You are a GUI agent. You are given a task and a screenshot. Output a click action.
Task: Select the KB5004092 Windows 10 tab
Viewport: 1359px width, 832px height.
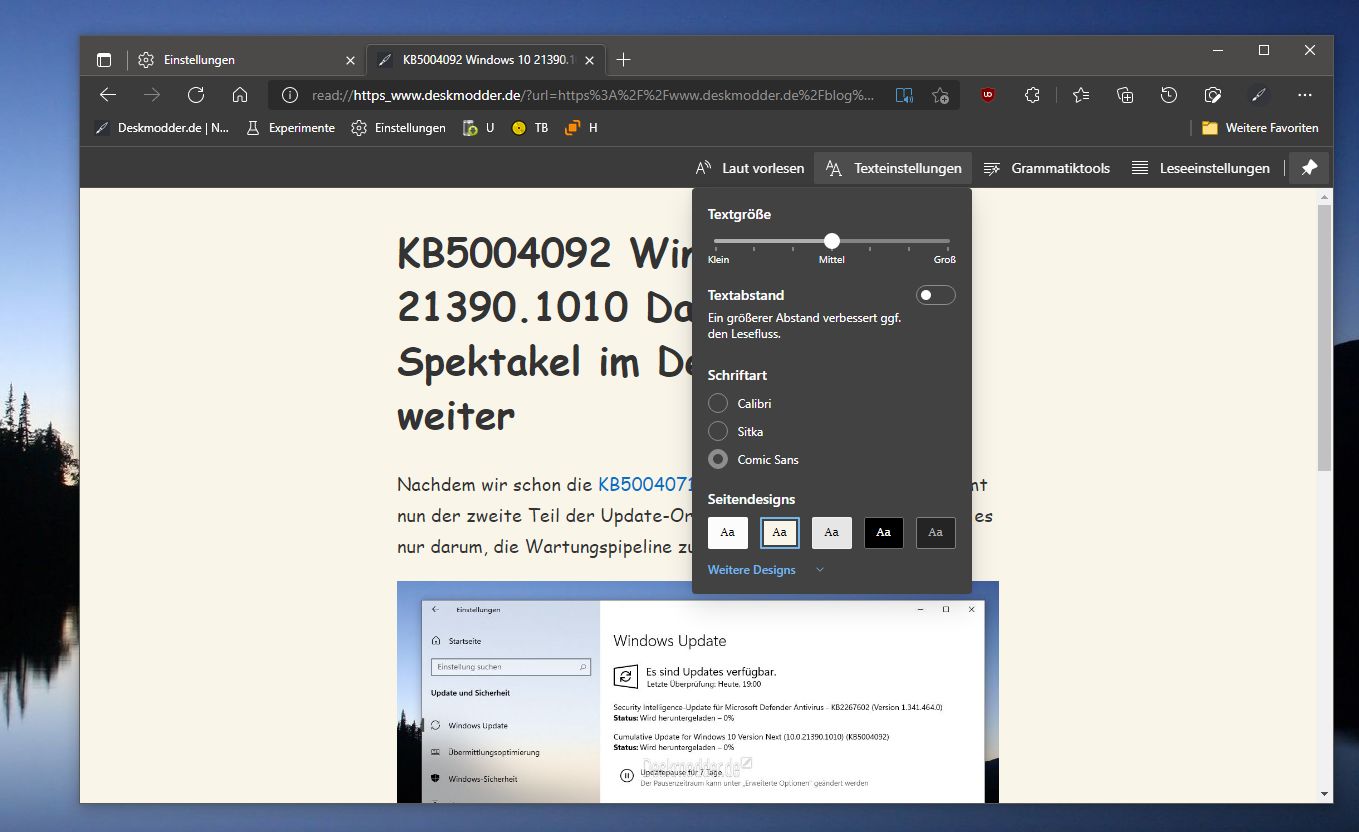[x=487, y=60]
